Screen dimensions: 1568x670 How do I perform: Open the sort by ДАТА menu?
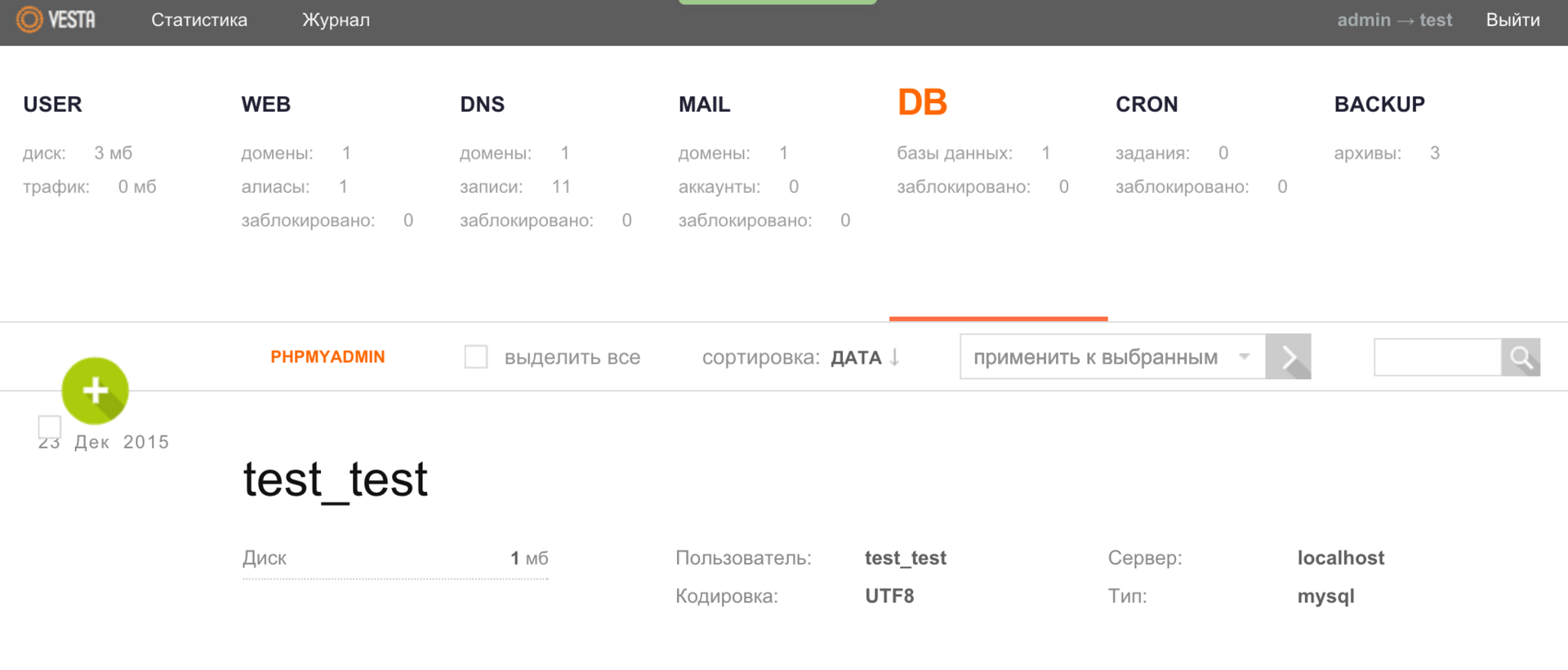click(856, 358)
